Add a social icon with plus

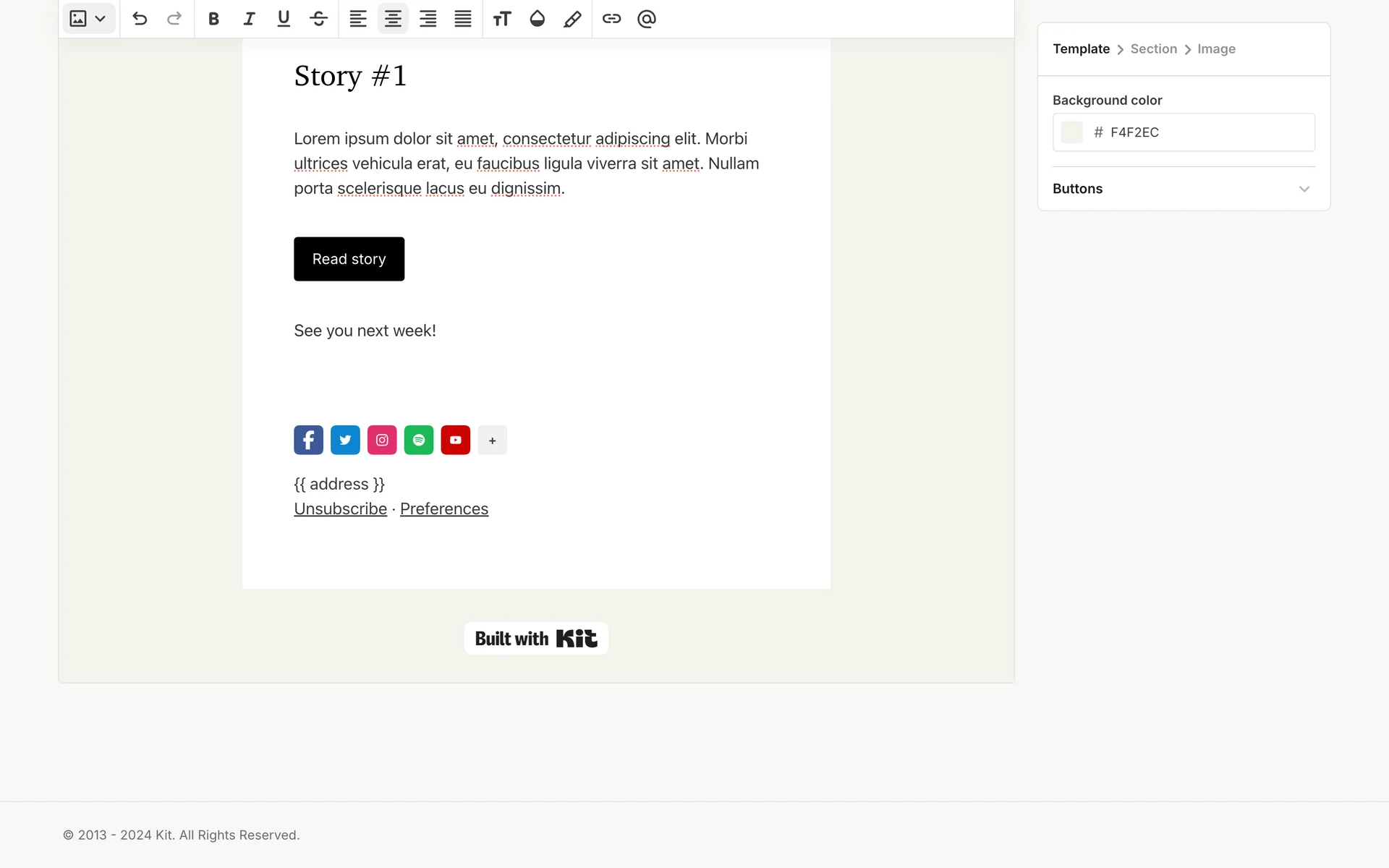(x=492, y=441)
